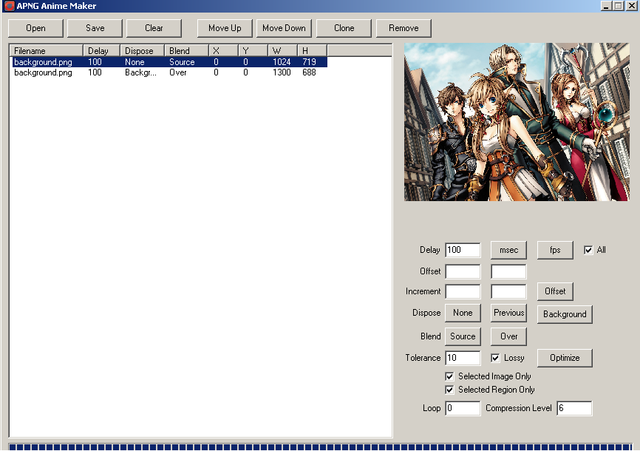
Task: Click the Optimize button
Action: point(564,358)
